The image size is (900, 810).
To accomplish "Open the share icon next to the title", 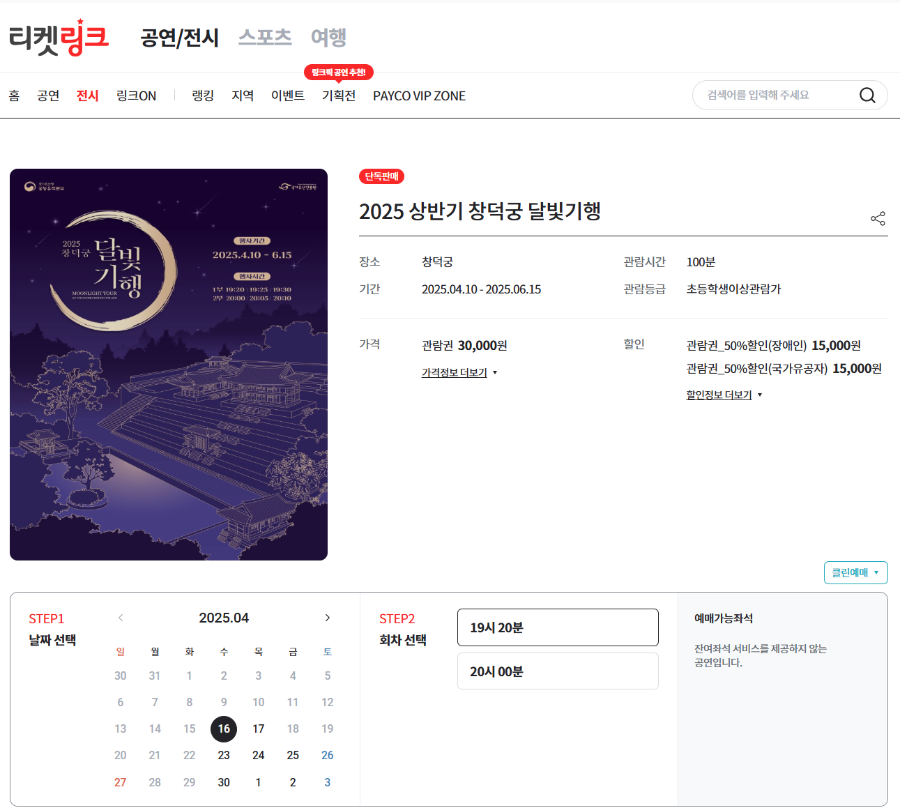I will tap(877, 218).
